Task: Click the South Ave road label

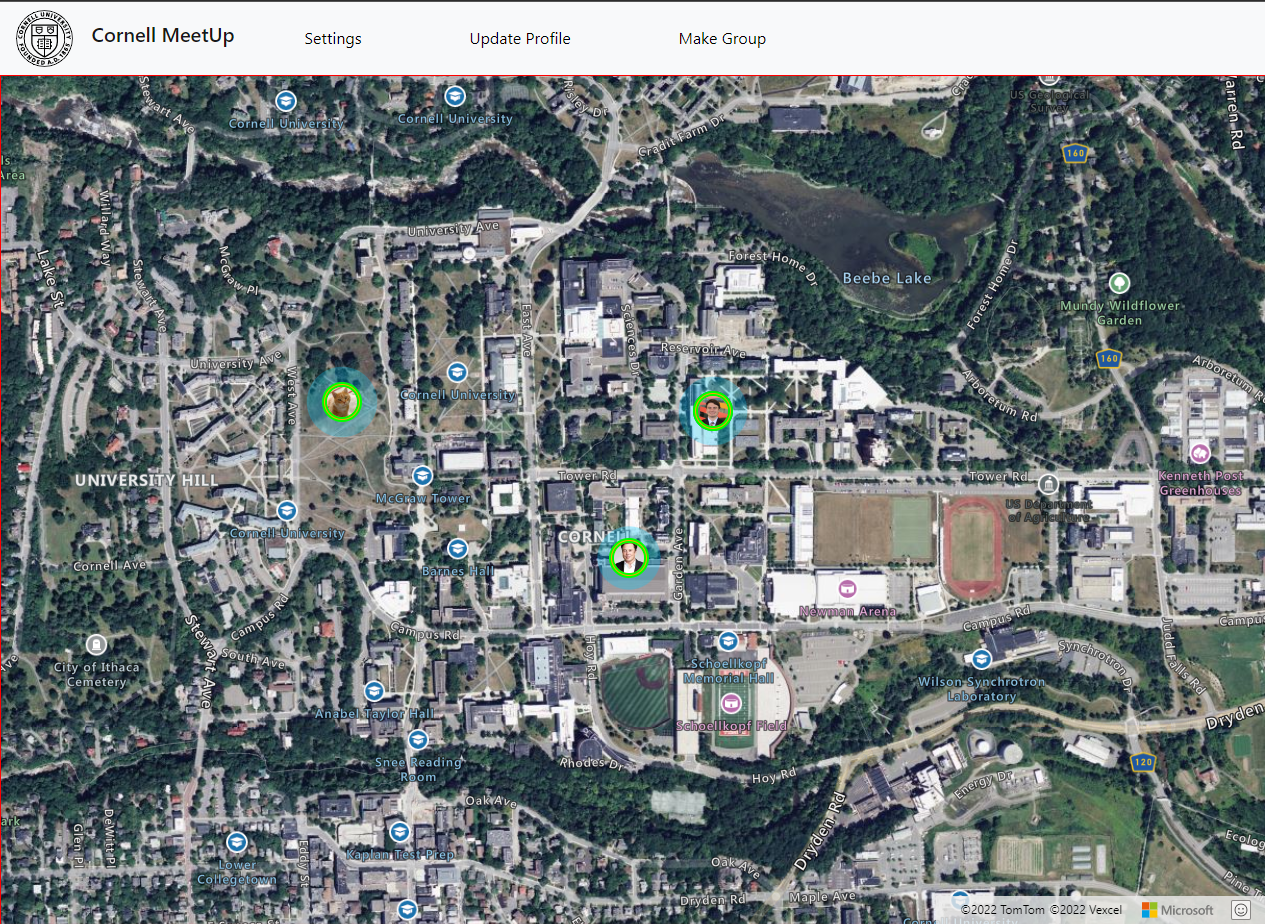Action: point(253,659)
